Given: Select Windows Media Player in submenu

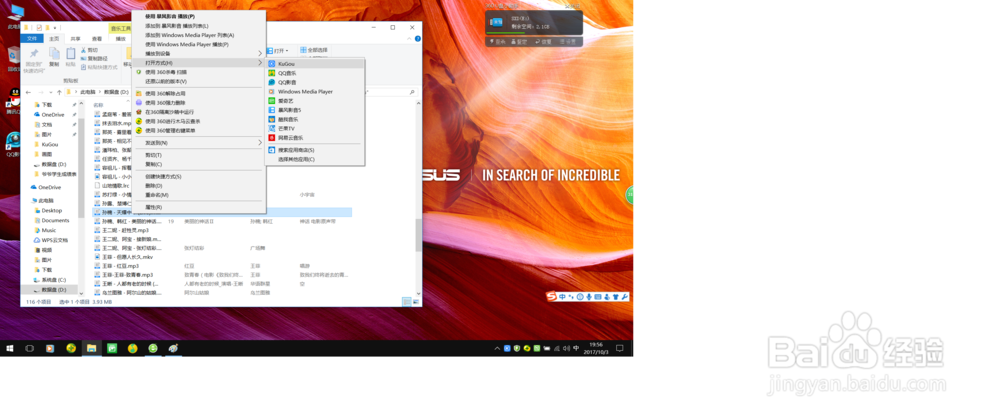Looking at the screenshot, I should pos(315,91).
